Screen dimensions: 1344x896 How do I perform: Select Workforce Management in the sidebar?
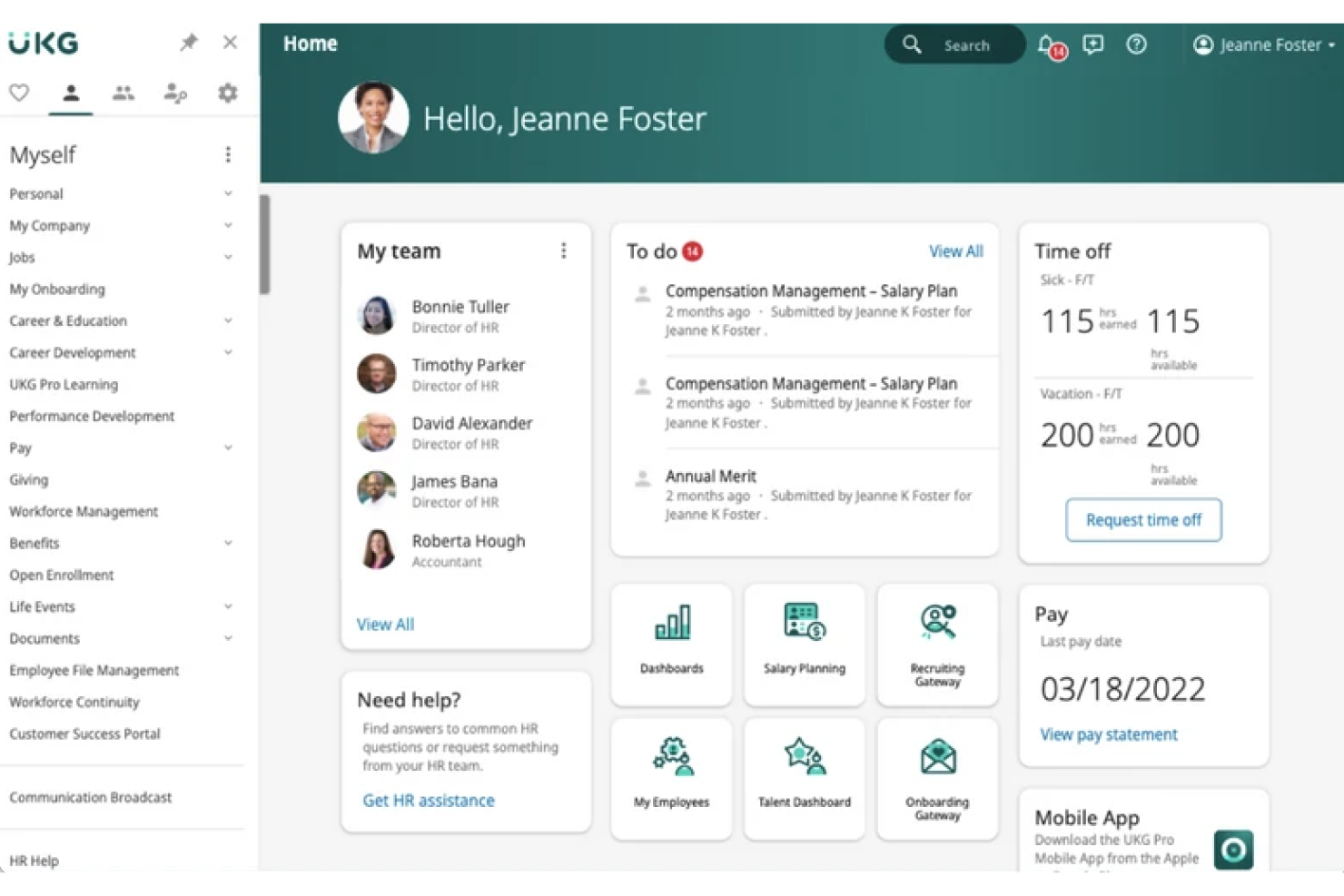click(83, 511)
